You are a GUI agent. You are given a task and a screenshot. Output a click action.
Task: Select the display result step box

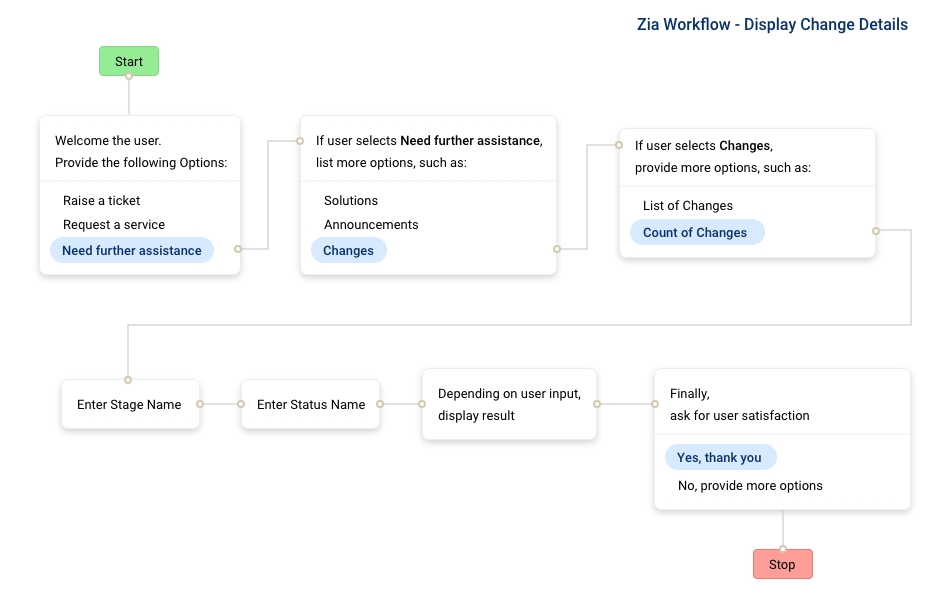coord(509,405)
